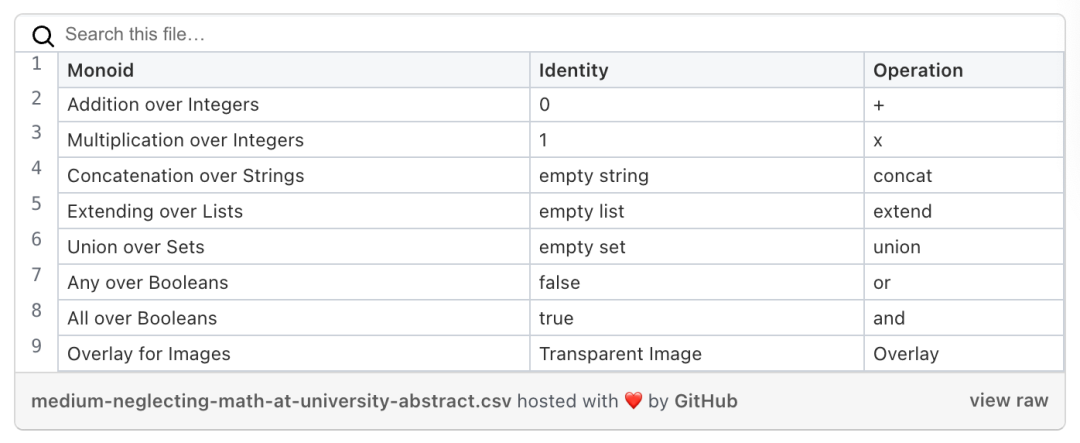
Task: Type in the 'Search this file' field
Action: [400, 35]
